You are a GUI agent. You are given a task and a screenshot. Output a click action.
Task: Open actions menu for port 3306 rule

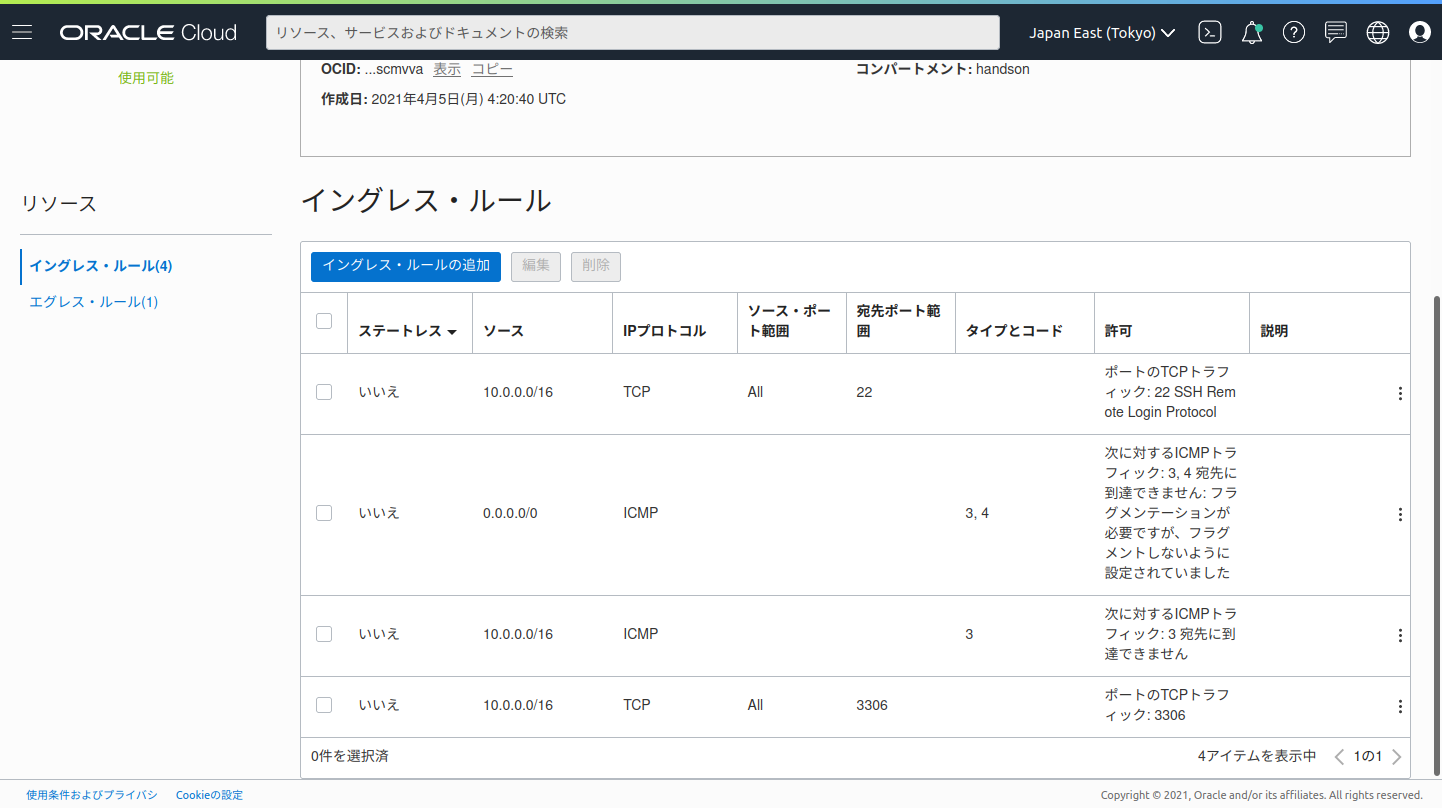coord(1400,707)
